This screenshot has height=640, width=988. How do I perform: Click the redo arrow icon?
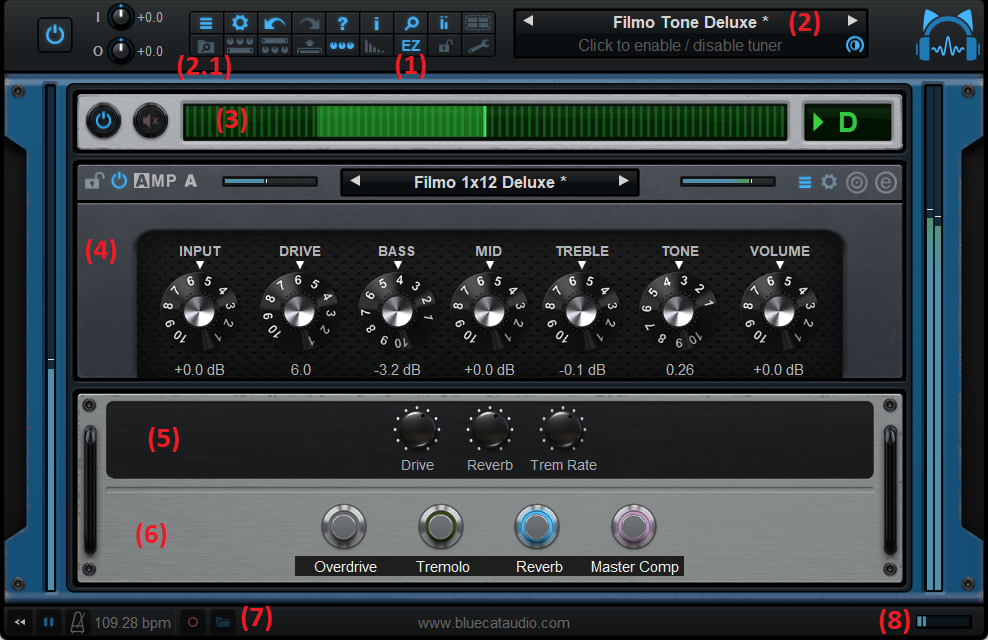pos(309,23)
